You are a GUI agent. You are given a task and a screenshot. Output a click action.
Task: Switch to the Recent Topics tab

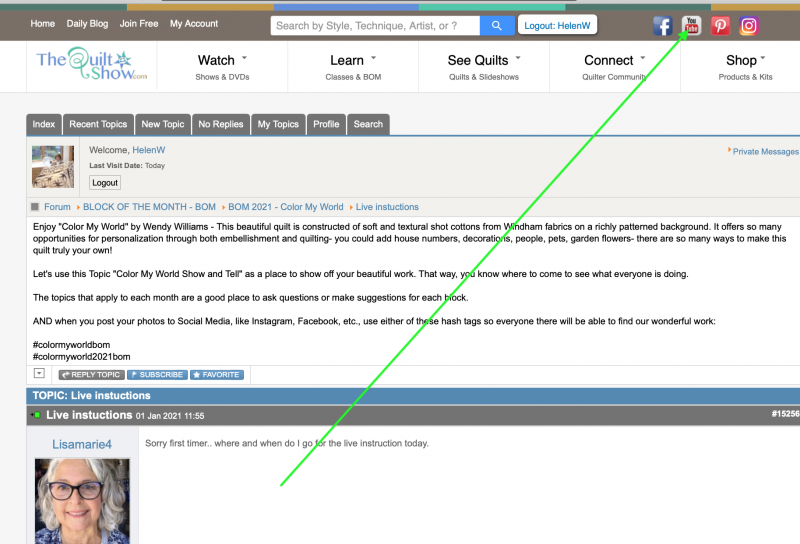coord(98,124)
